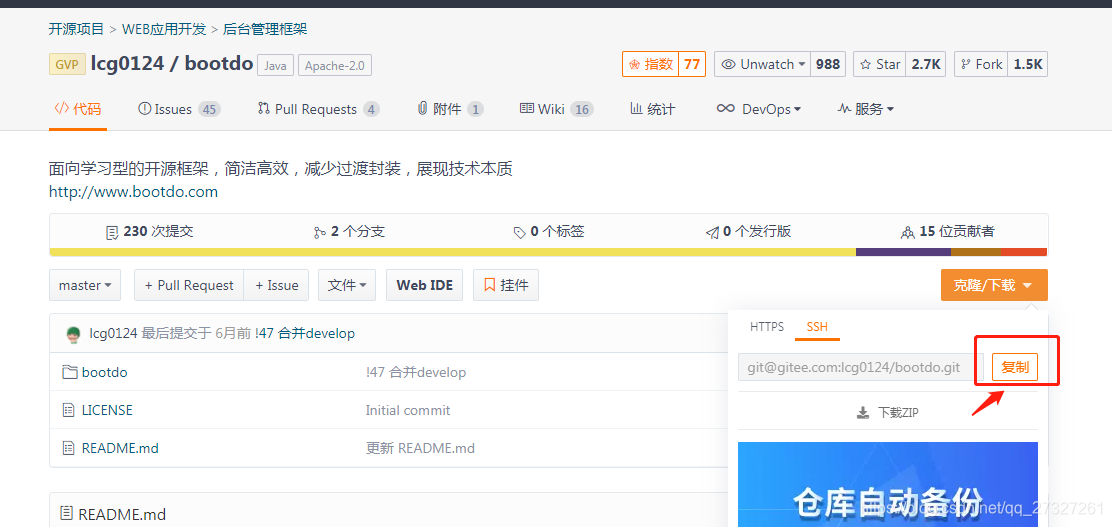Click the Java language tag
The height and width of the screenshot is (527, 1112).
pos(275,66)
